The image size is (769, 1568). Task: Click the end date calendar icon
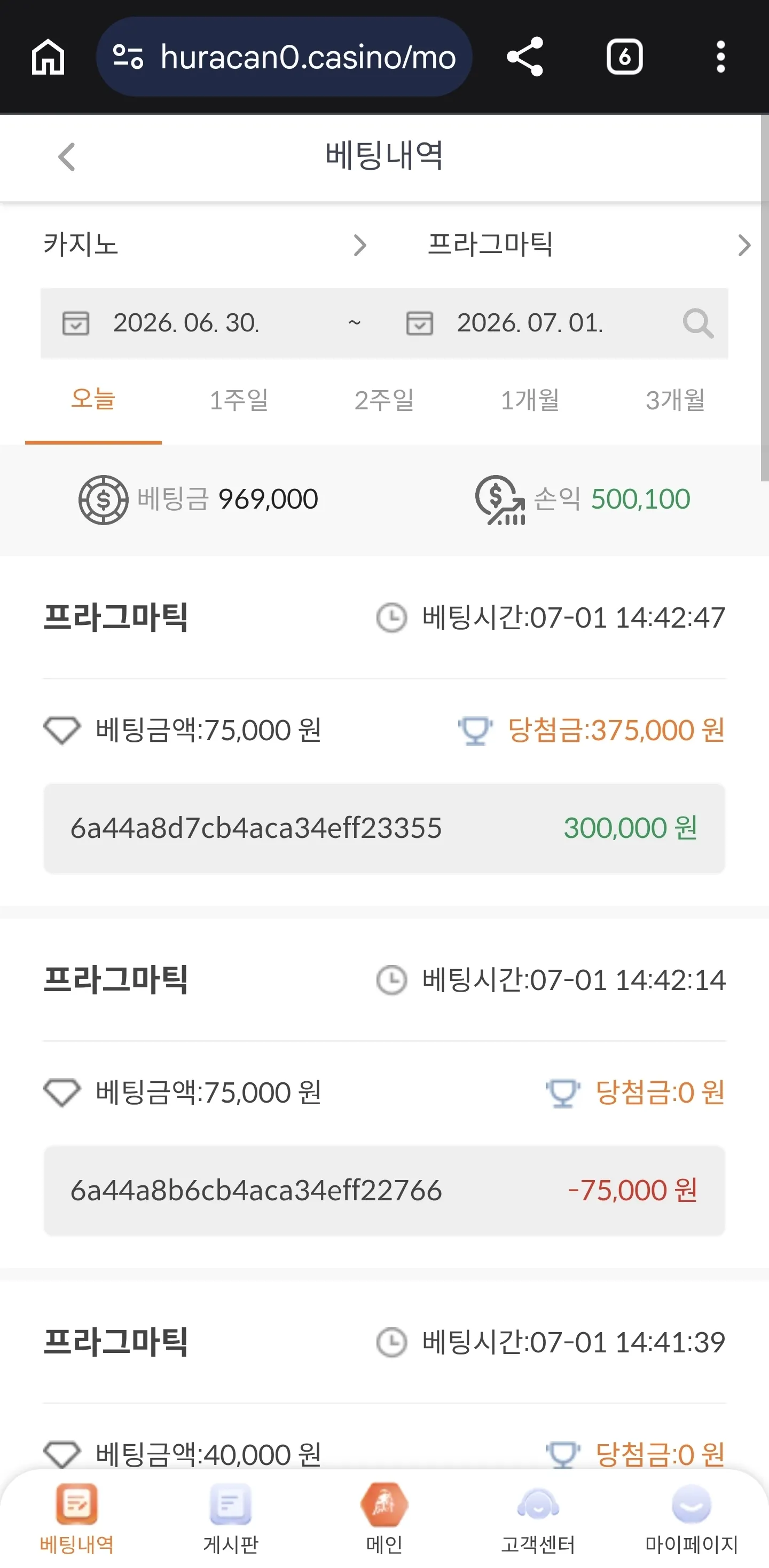[x=420, y=323]
